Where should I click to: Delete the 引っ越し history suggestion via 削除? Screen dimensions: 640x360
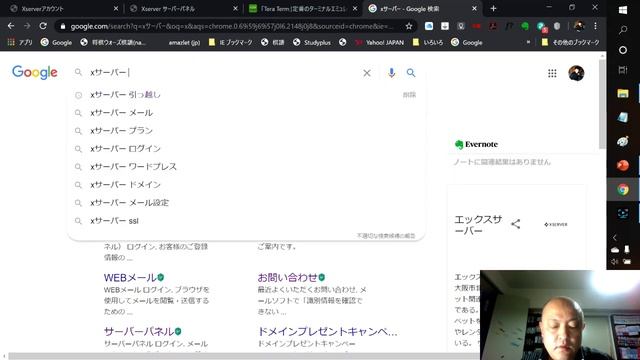[x=409, y=95]
